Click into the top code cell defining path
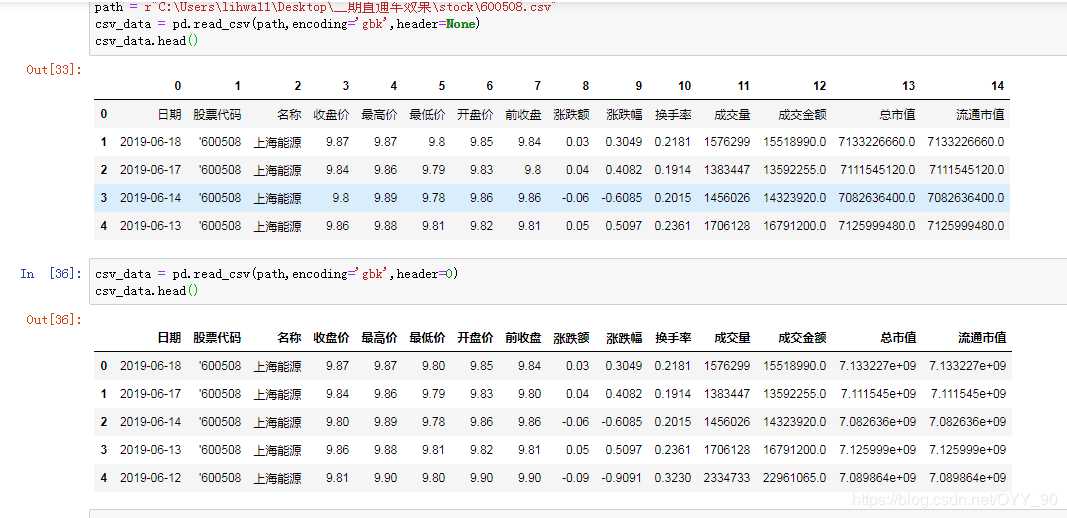Image resolution: width=1067 pixels, height=518 pixels. [578, 26]
